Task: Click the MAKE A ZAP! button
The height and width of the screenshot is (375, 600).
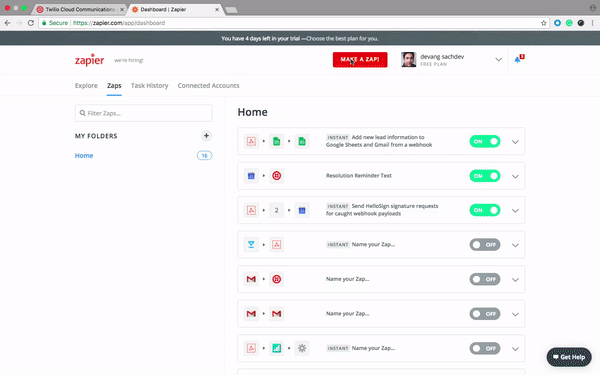Action: click(x=360, y=60)
